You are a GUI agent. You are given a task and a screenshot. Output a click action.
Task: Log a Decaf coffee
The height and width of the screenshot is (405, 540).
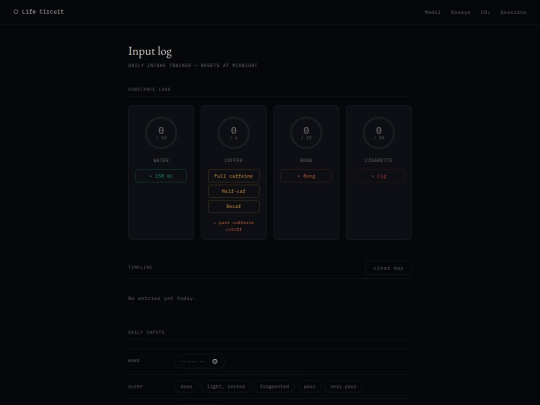point(233,206)
